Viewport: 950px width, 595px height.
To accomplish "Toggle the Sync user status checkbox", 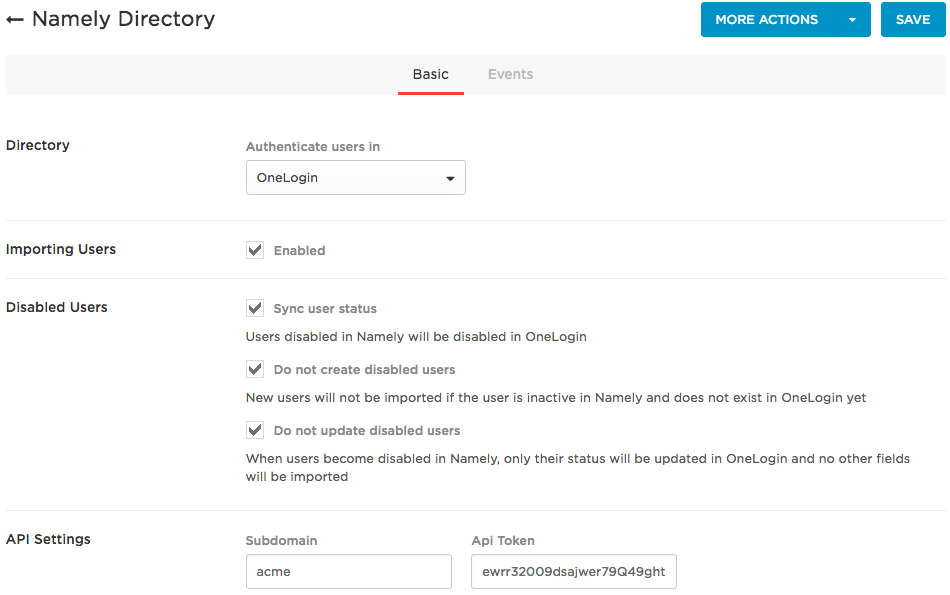I will click(x=255, y=308).
